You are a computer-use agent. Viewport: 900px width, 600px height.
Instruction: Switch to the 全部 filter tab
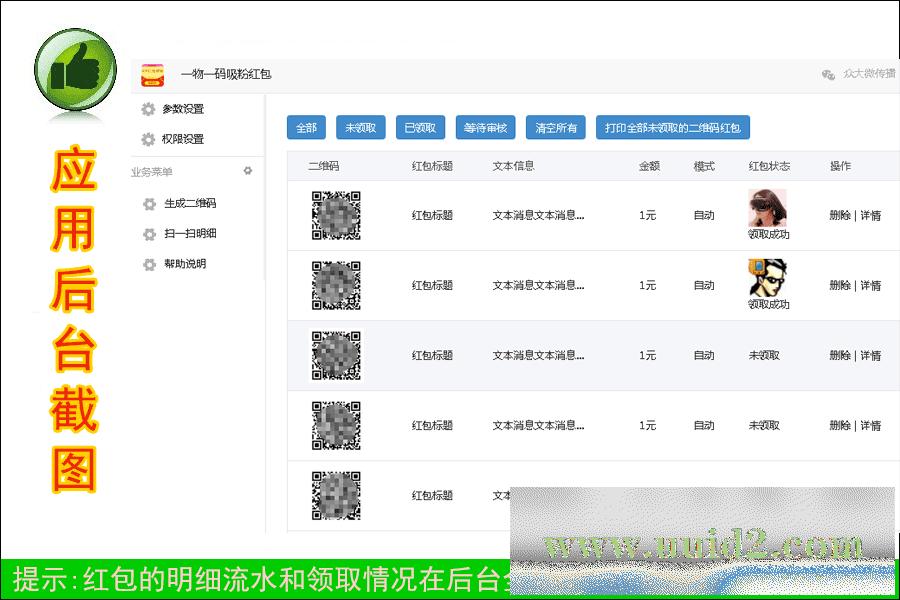click(x=306, y=128)
